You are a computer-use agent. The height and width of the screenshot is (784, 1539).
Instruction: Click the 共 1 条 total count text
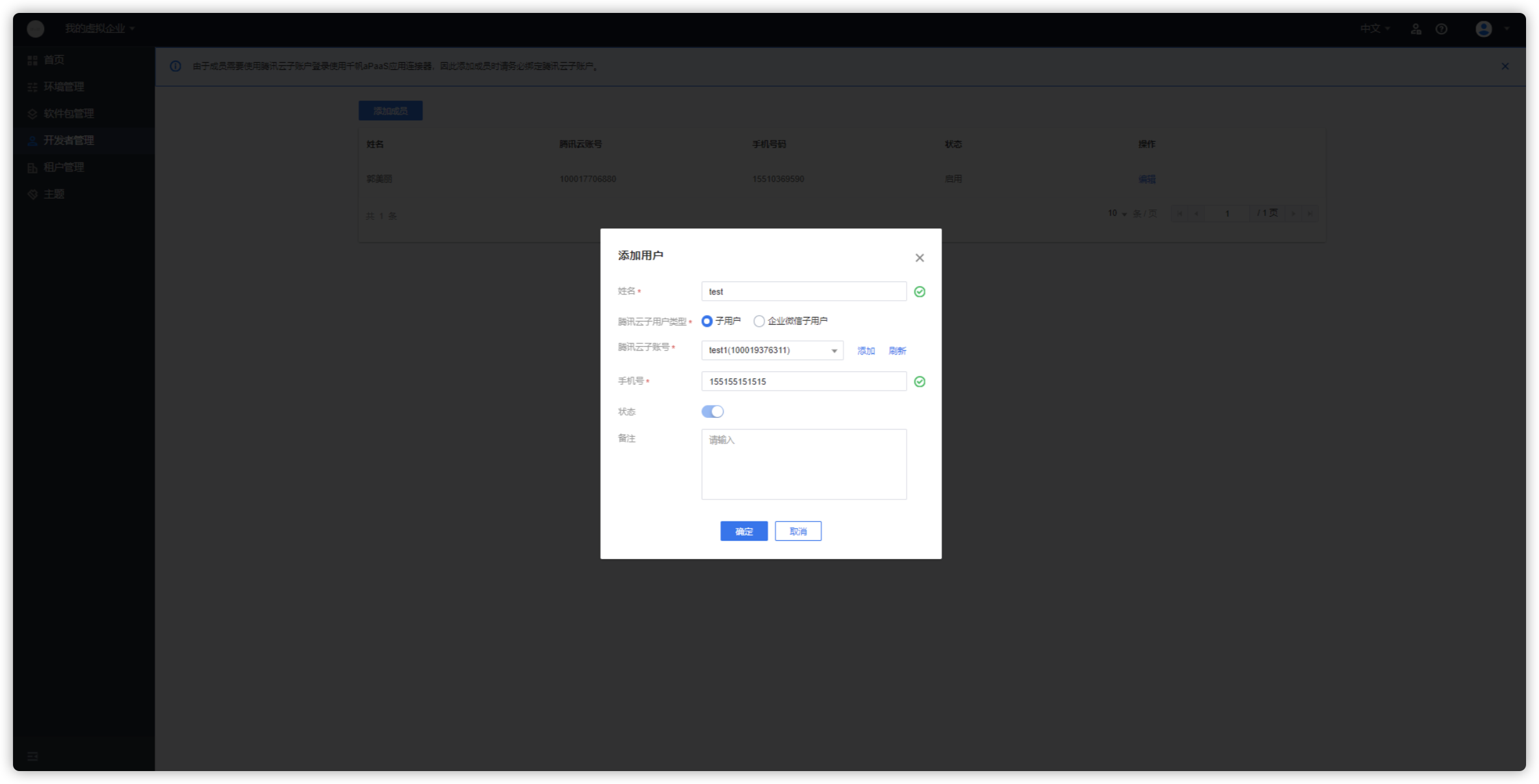[381, 216]
